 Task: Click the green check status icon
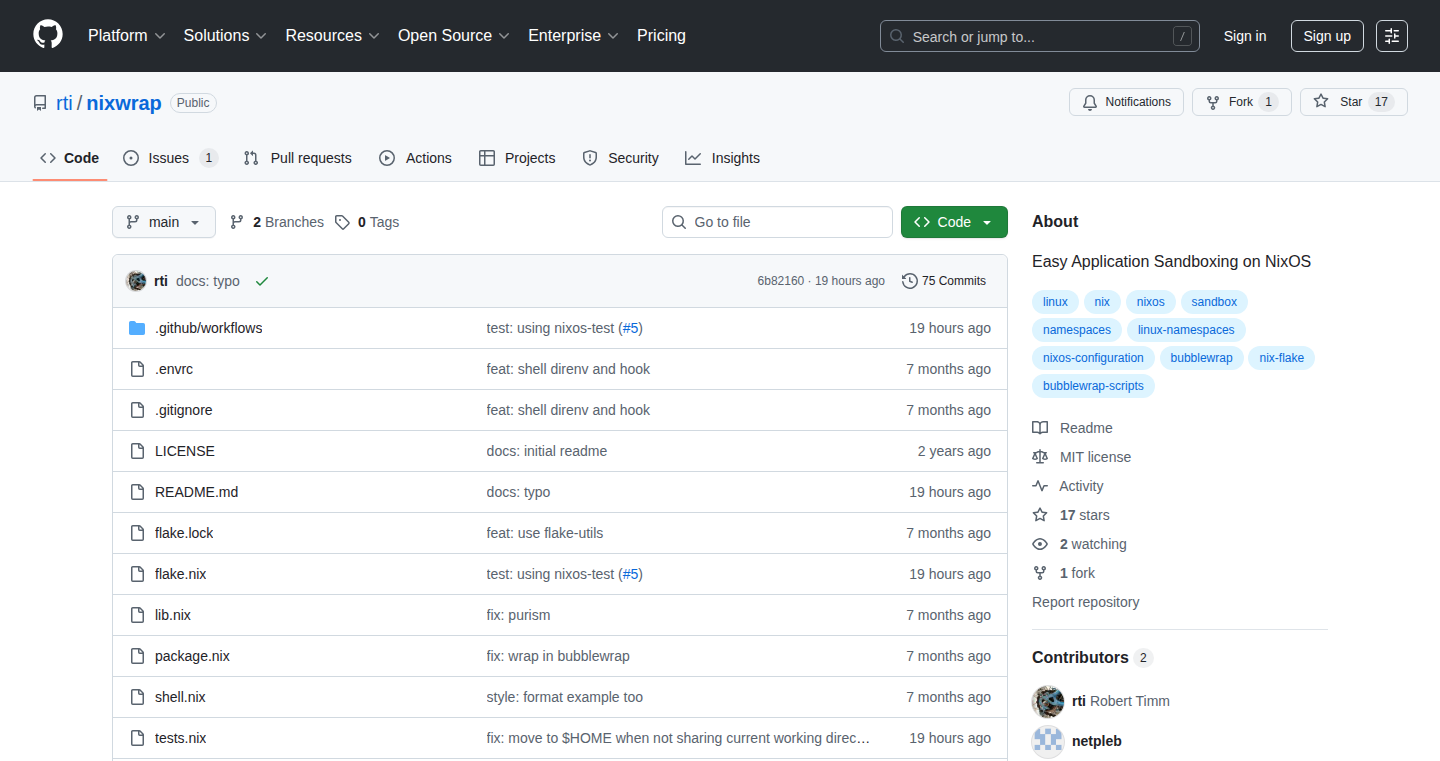[262, 281]
